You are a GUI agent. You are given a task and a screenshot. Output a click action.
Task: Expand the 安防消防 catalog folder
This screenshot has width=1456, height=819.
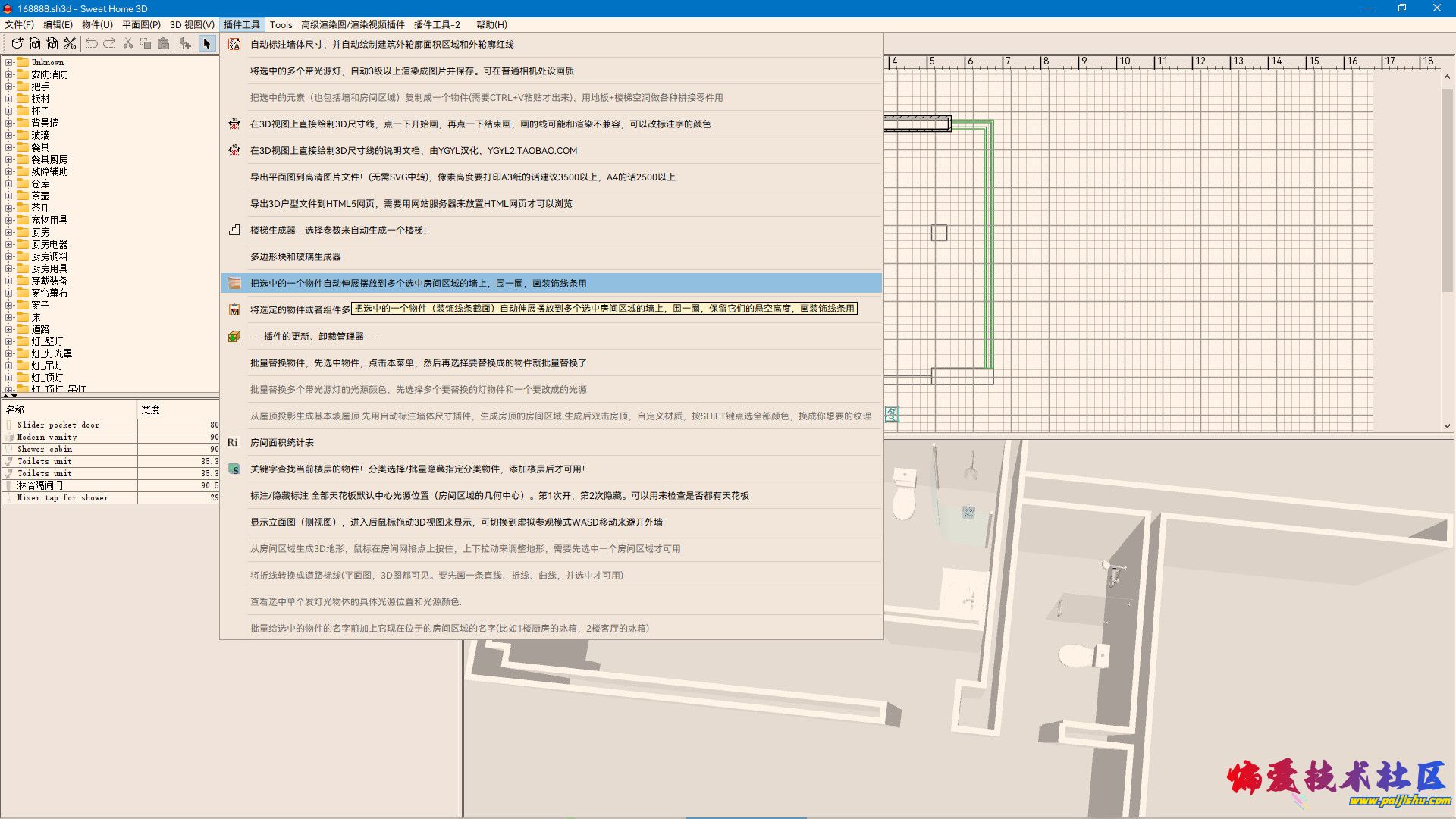[8, 74]
